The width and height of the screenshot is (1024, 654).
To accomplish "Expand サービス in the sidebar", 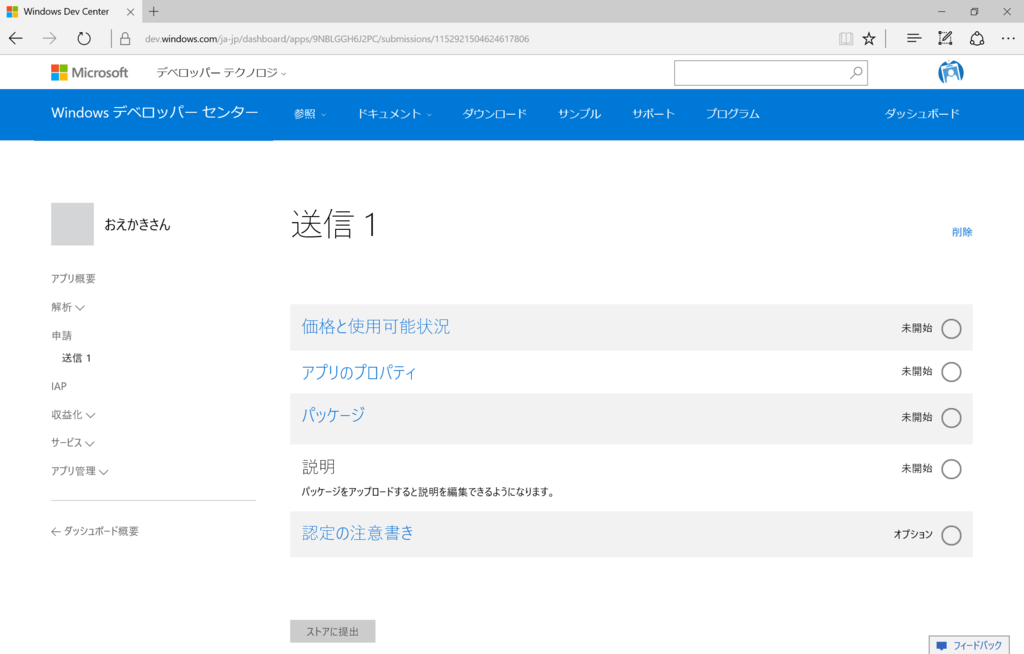I will pyautogui.click(x=72, y=443).
